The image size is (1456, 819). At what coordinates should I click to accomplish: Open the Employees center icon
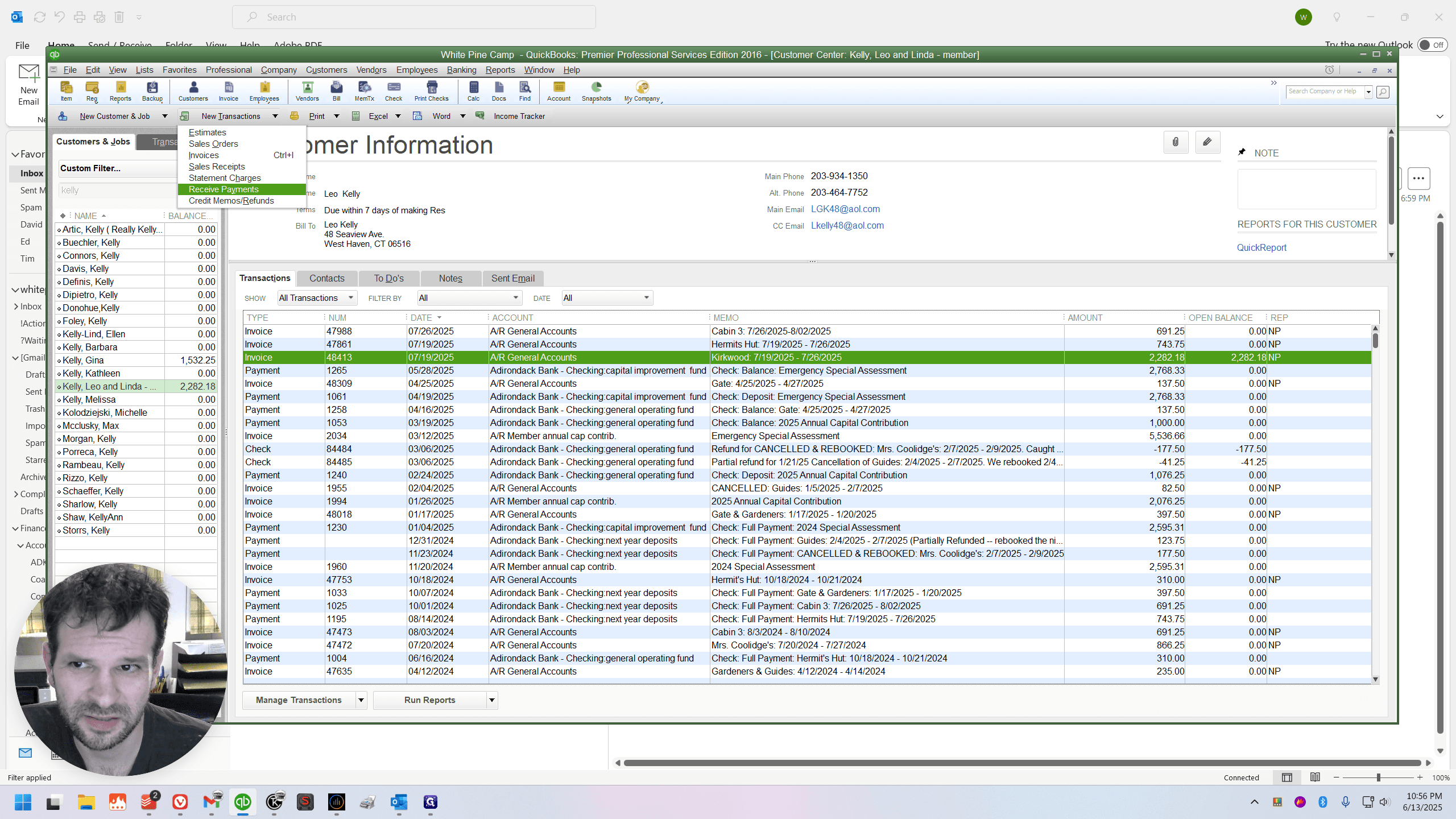point(264,91)
